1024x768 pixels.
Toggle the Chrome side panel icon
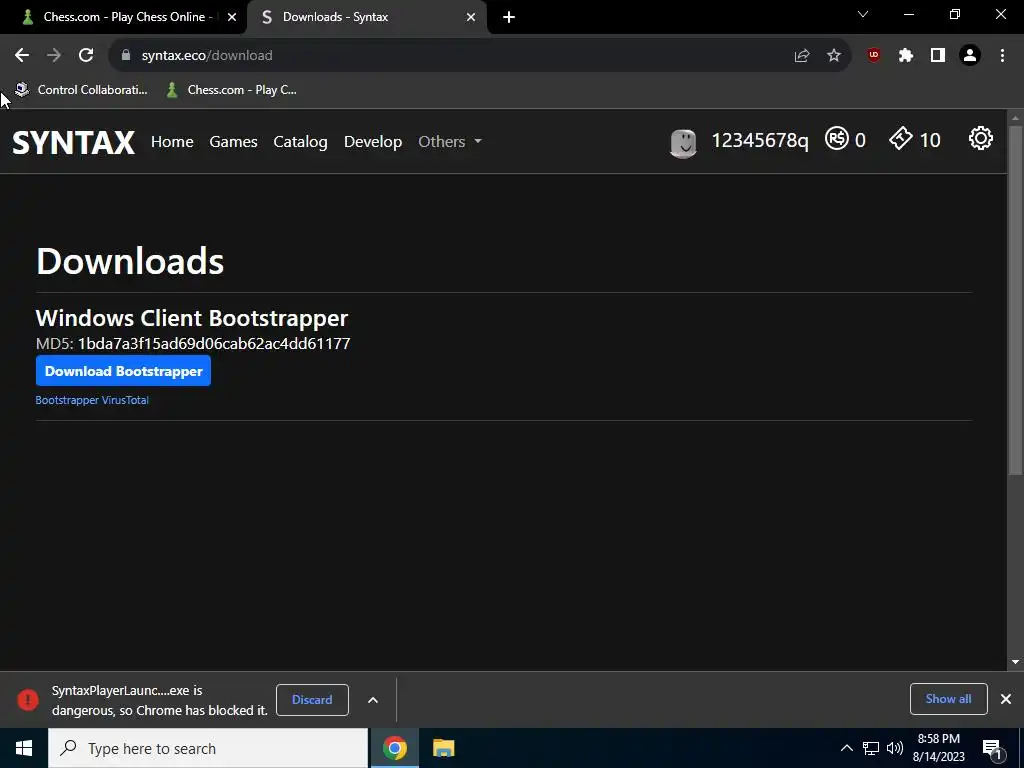[938, 56]
